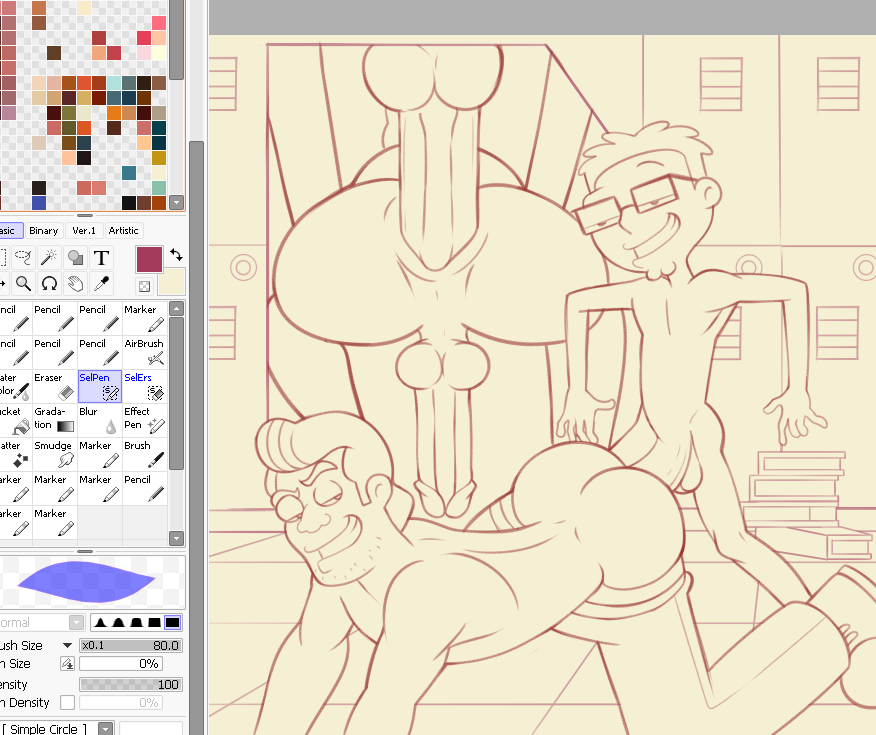
Task: Select the Hand pan tool
Action: [x=75, y=284]
